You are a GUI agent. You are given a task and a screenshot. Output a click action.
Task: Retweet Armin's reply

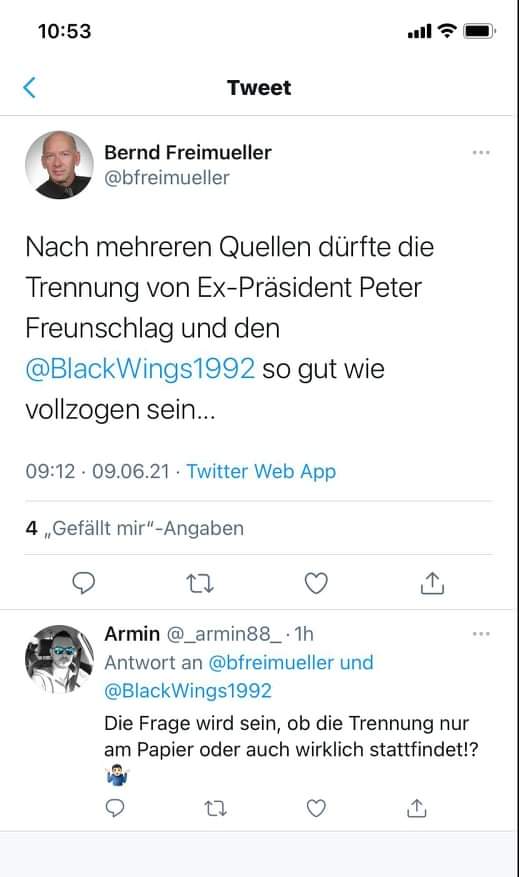click(x=215, y=808)
